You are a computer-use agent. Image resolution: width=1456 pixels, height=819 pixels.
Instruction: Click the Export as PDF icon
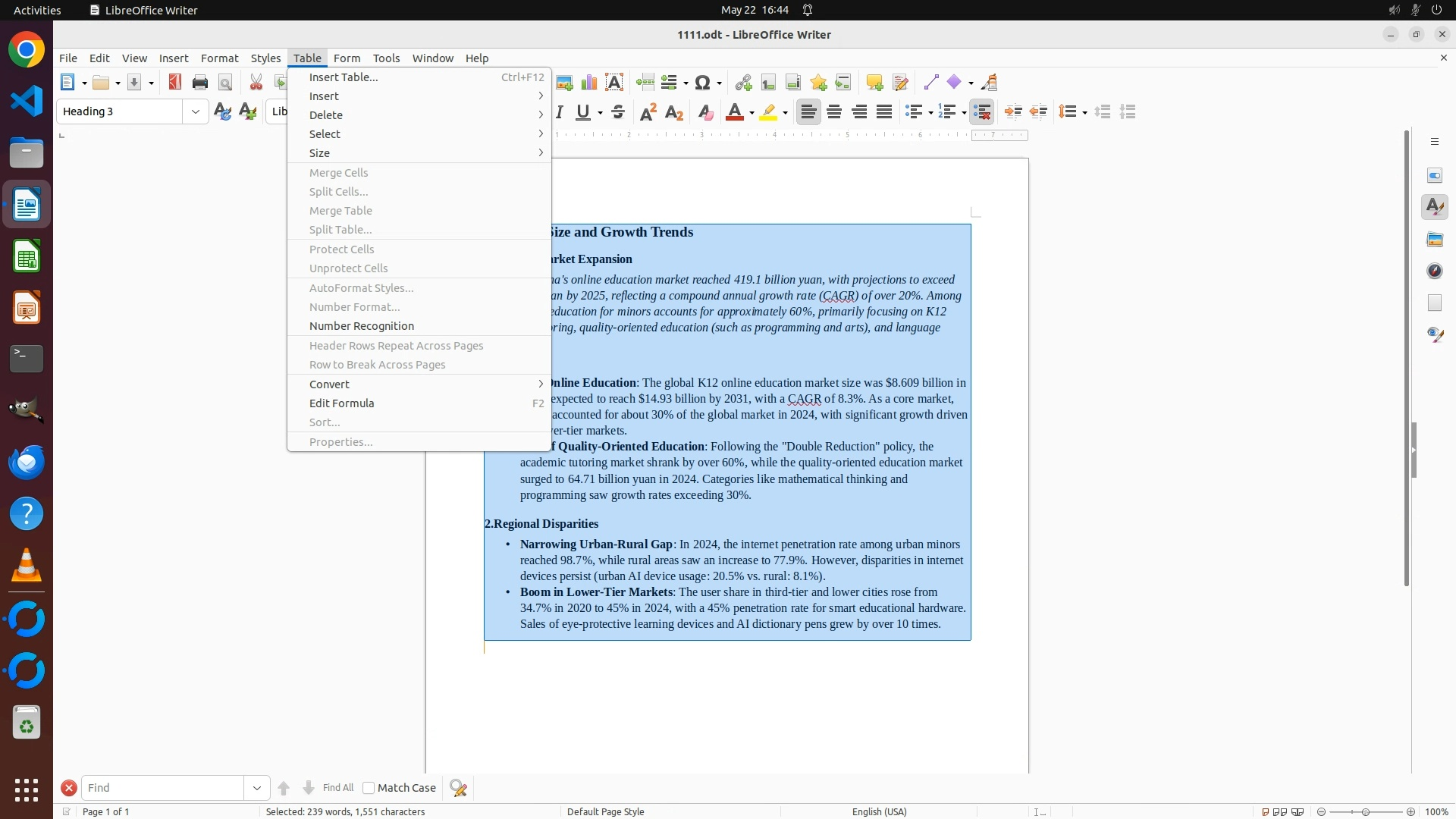[175, 83]
